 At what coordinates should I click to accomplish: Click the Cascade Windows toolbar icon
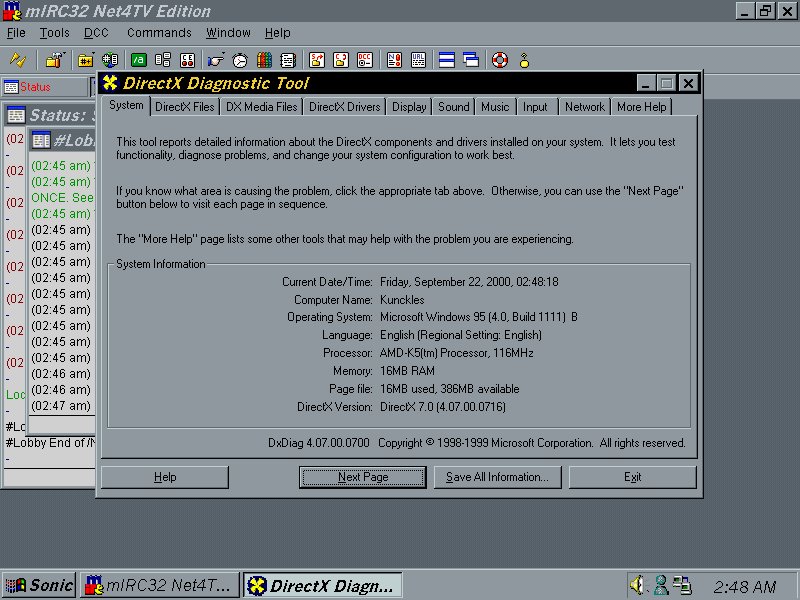[x=471, y=60]
